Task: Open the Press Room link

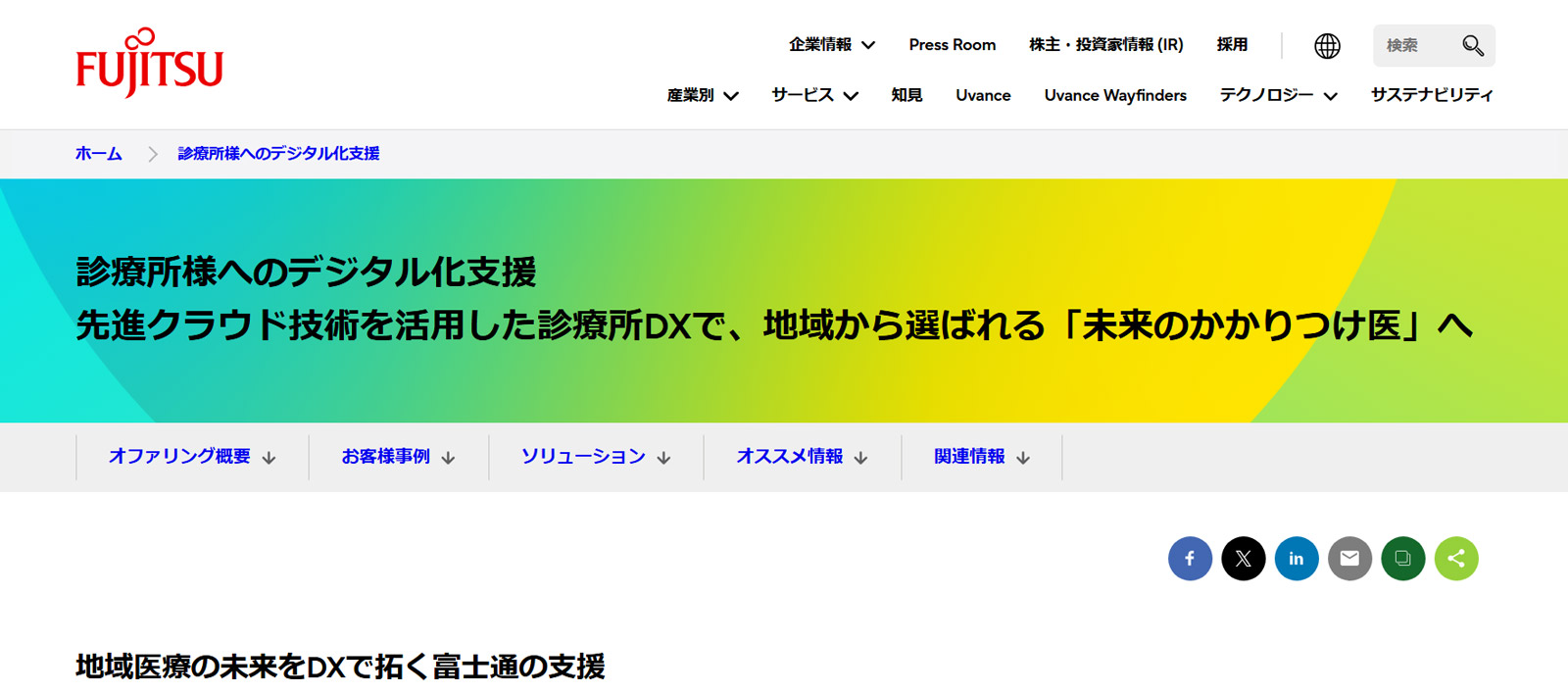Action: (x=952, y=45)
